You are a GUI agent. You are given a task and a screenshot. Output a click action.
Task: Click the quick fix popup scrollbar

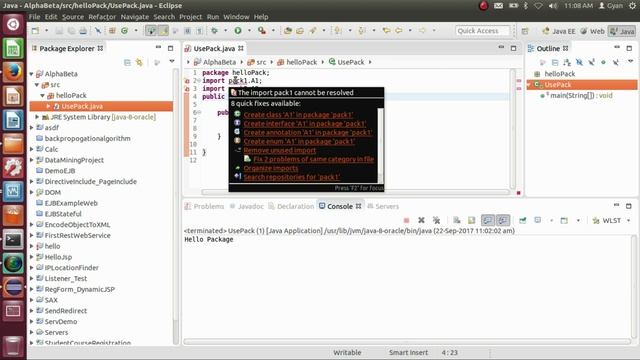click(x=380, y=145)
